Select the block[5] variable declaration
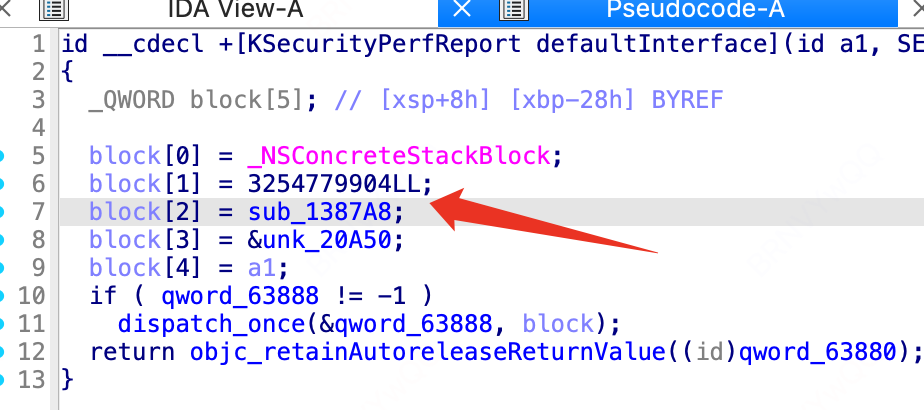The image size is (924, 410). coord(247,100)
